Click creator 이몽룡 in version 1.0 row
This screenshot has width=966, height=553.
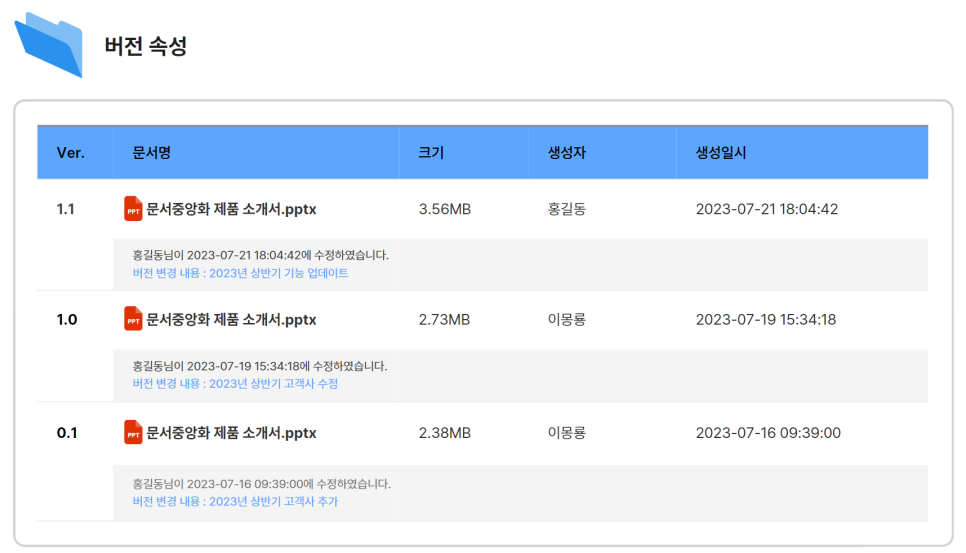point(567,320)
